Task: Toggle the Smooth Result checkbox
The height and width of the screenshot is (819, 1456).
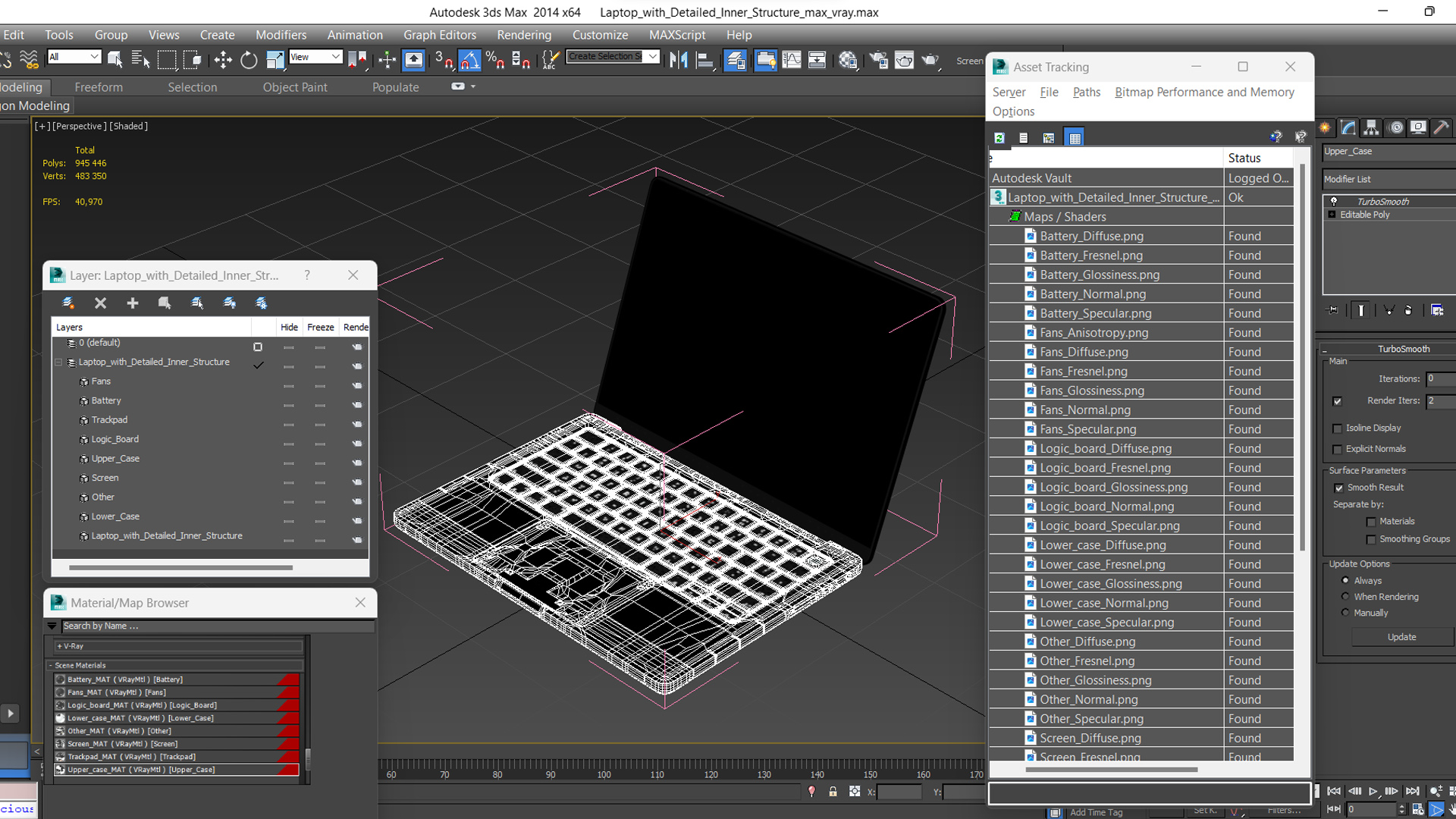Action: coord(1339,488)
